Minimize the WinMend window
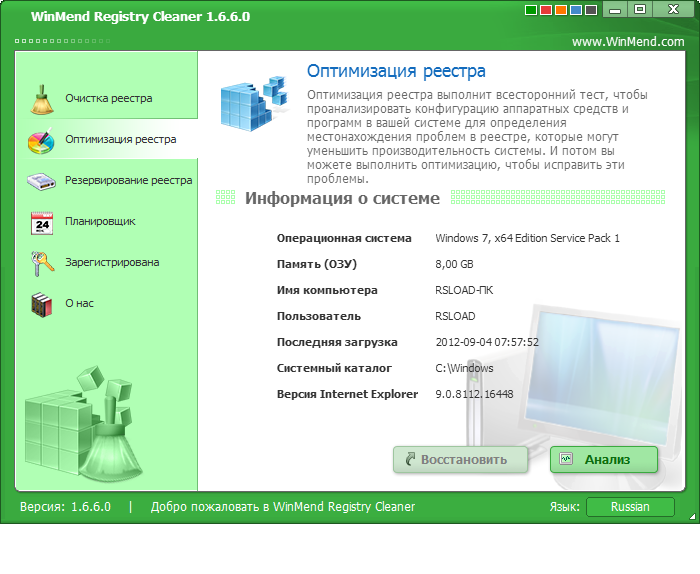Image resolution: width=700 pixels, height=574 pixels. (x=615, y=9)
